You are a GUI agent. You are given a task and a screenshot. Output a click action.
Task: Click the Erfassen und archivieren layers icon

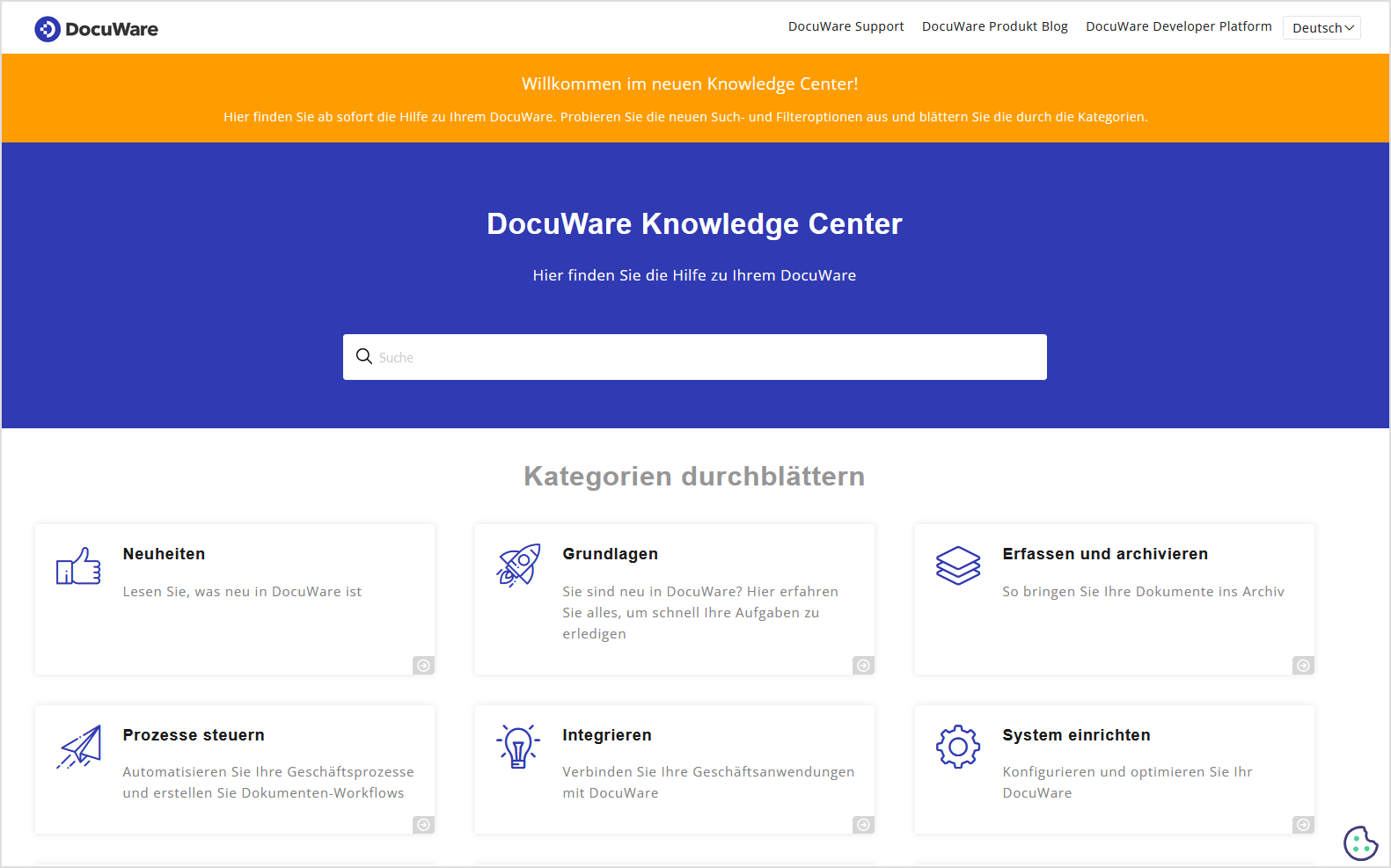click(958, 565)
